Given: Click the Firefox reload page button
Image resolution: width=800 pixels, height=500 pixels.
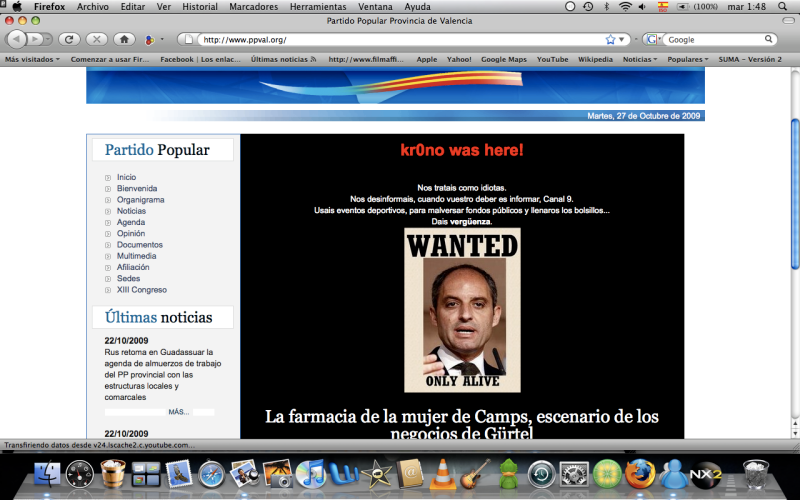Looking at the screenshot, I should pyautogui.click(x=69, y=40).
